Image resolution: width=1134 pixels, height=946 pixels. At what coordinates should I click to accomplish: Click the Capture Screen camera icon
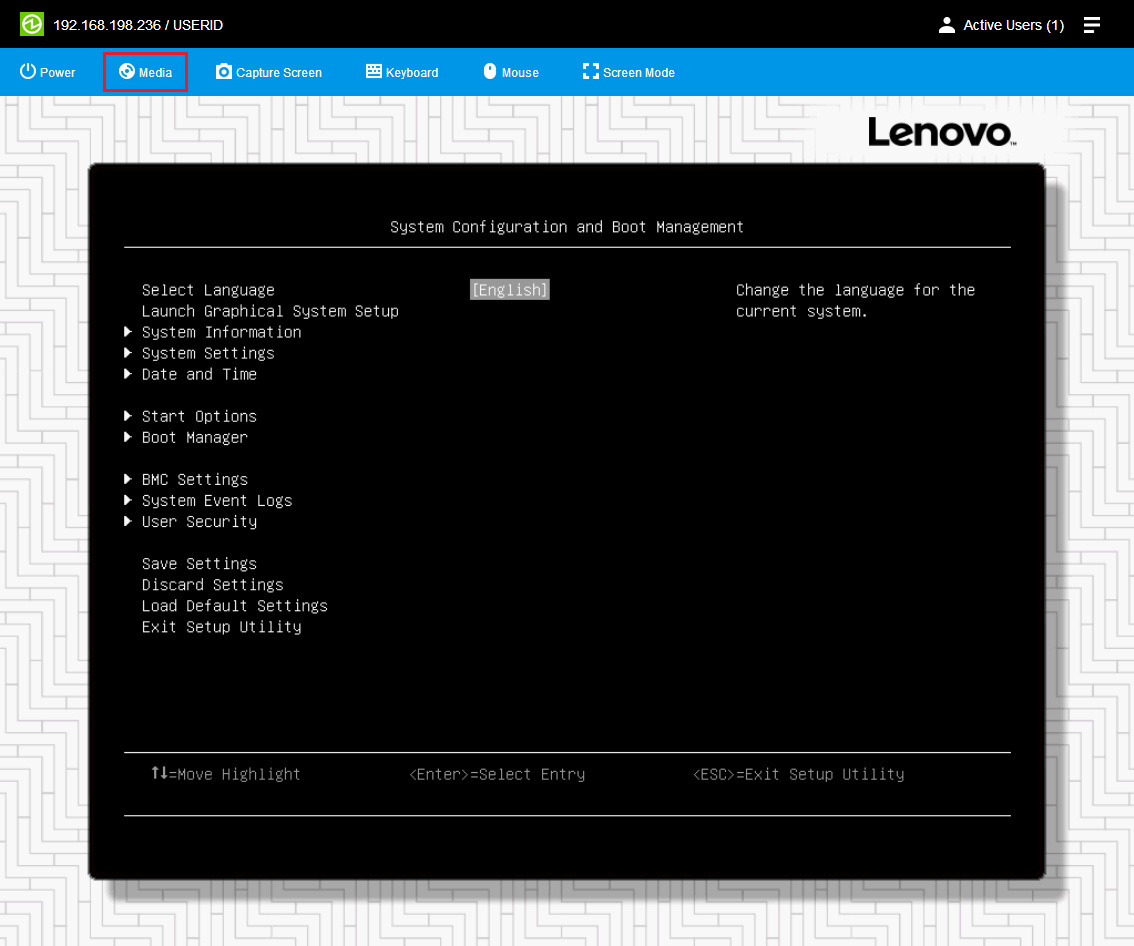(x=222, y=71)
